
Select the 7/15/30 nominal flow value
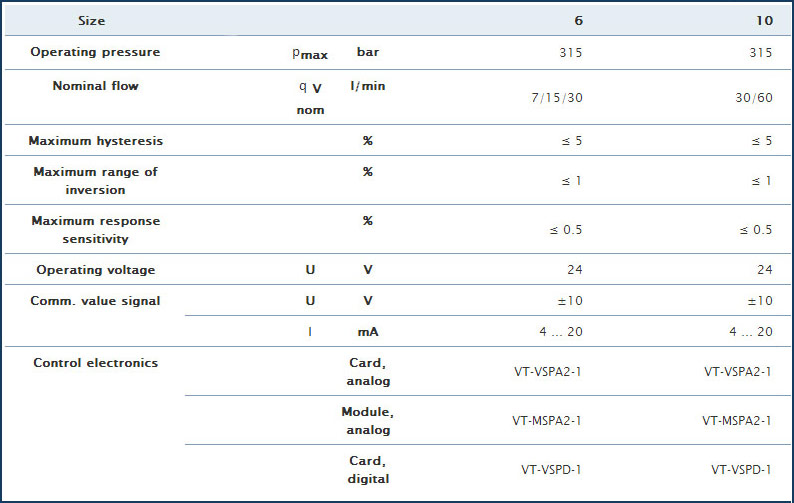[x=557, y=97]
